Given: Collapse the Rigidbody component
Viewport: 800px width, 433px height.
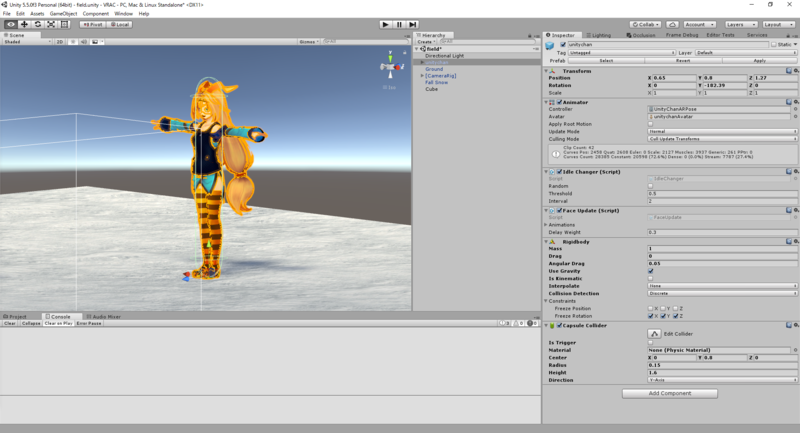Looking at the screenshot, I should pos(546,242).
